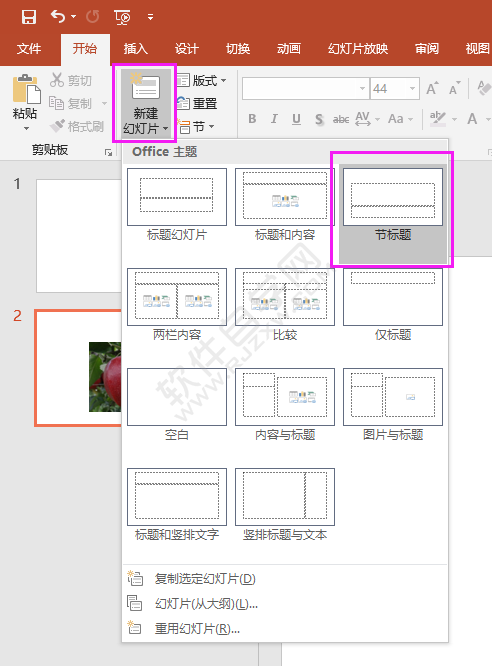Open clipboard pane launcher icon
The width and height of the screenshot is (492, 666).
coord(108,152)
